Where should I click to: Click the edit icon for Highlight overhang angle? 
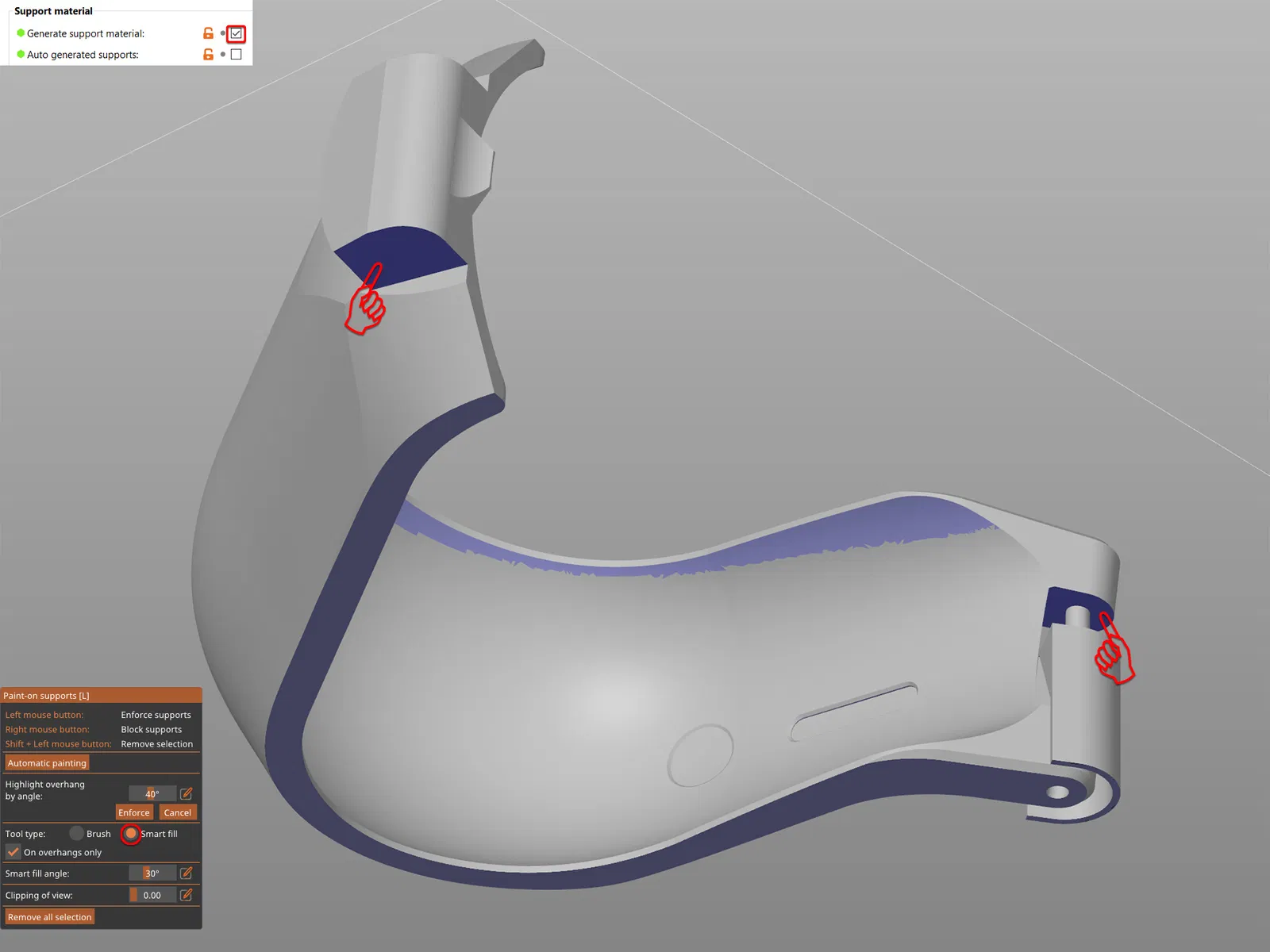(x=187, y=793)
